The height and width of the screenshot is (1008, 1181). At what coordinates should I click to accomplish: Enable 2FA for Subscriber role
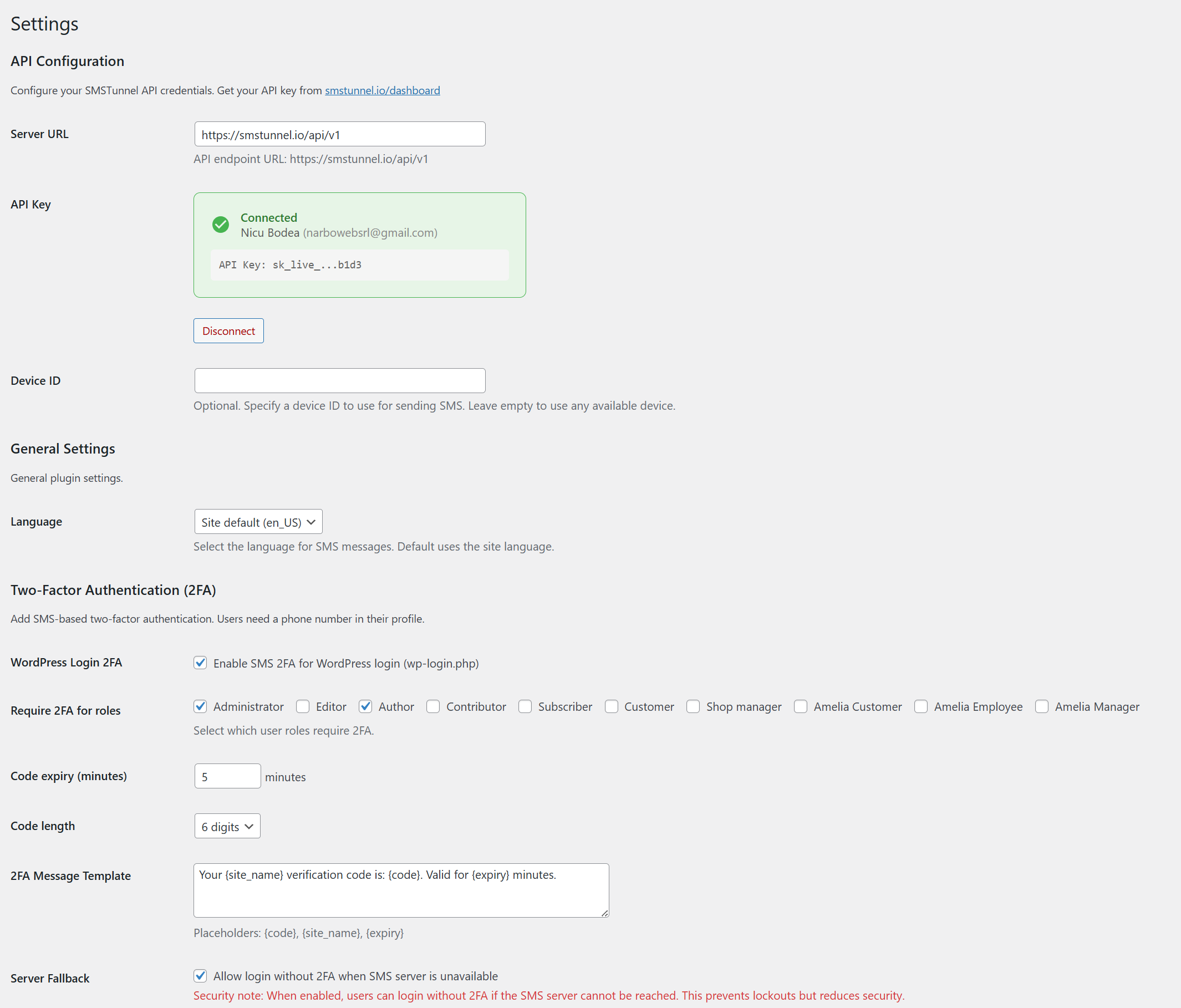525,706
